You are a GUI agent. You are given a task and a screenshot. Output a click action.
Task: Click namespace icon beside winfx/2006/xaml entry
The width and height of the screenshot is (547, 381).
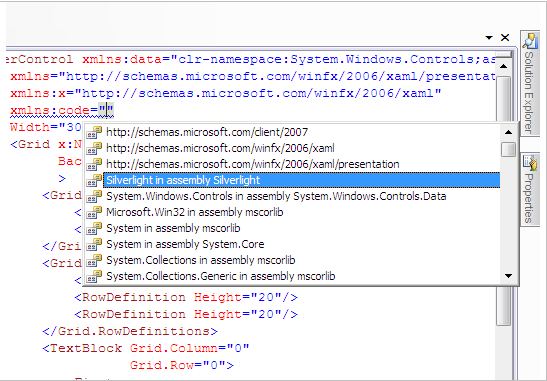[x=94, y=148]
